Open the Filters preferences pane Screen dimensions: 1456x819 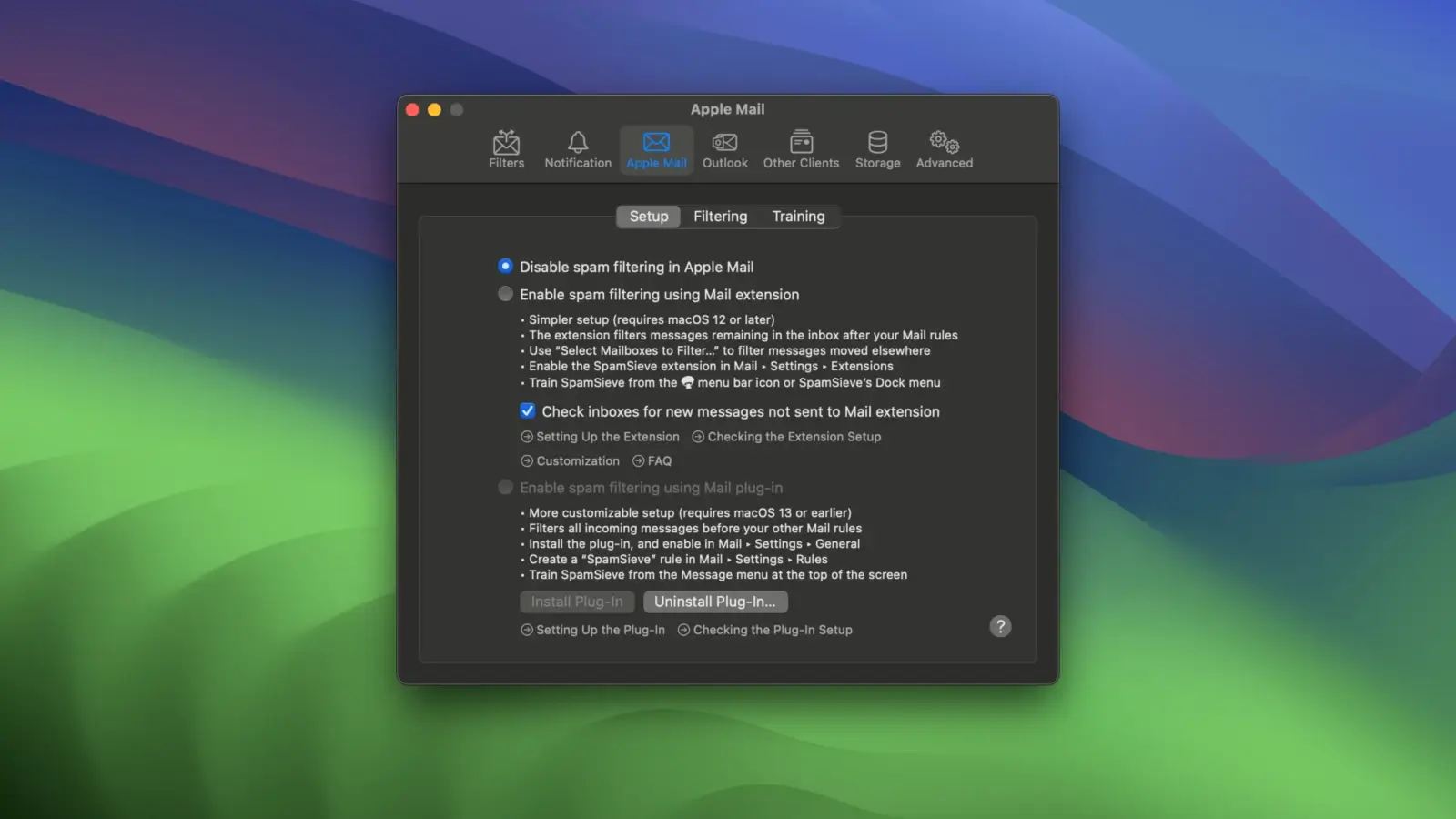[x=506, y=149]
